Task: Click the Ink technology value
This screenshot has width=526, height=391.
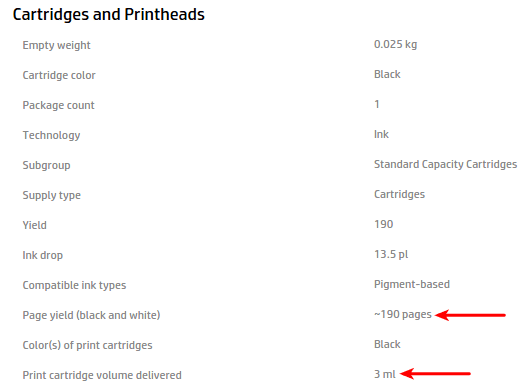Action: (381, 134)
